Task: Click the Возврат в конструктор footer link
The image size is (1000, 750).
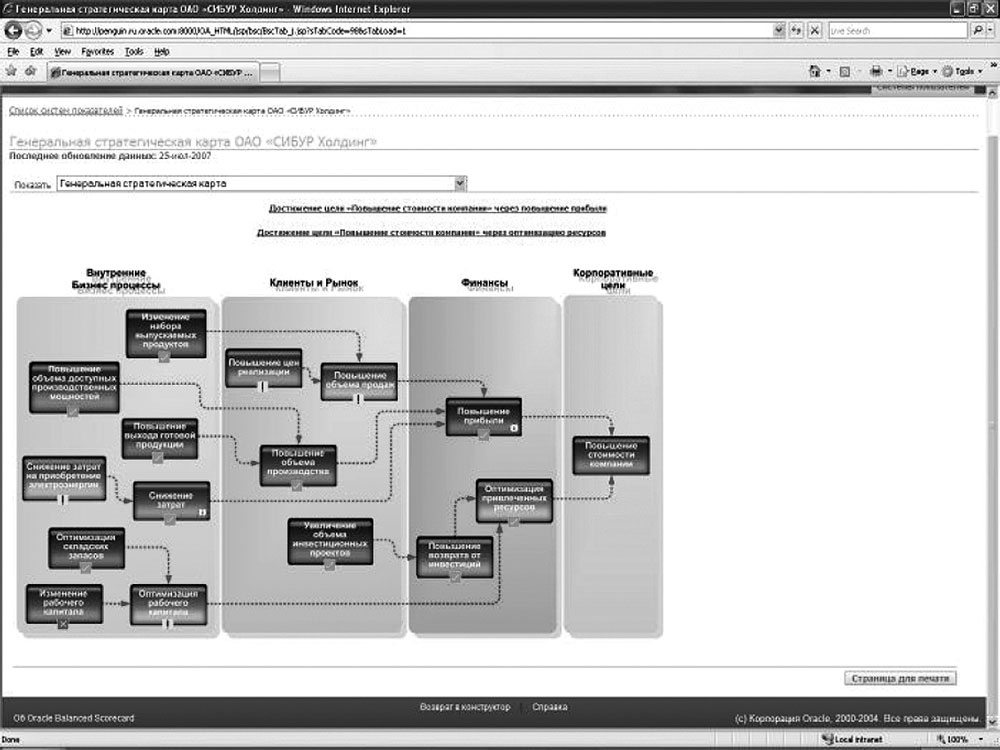Action: pyautogui.click(x=465, y=707)
